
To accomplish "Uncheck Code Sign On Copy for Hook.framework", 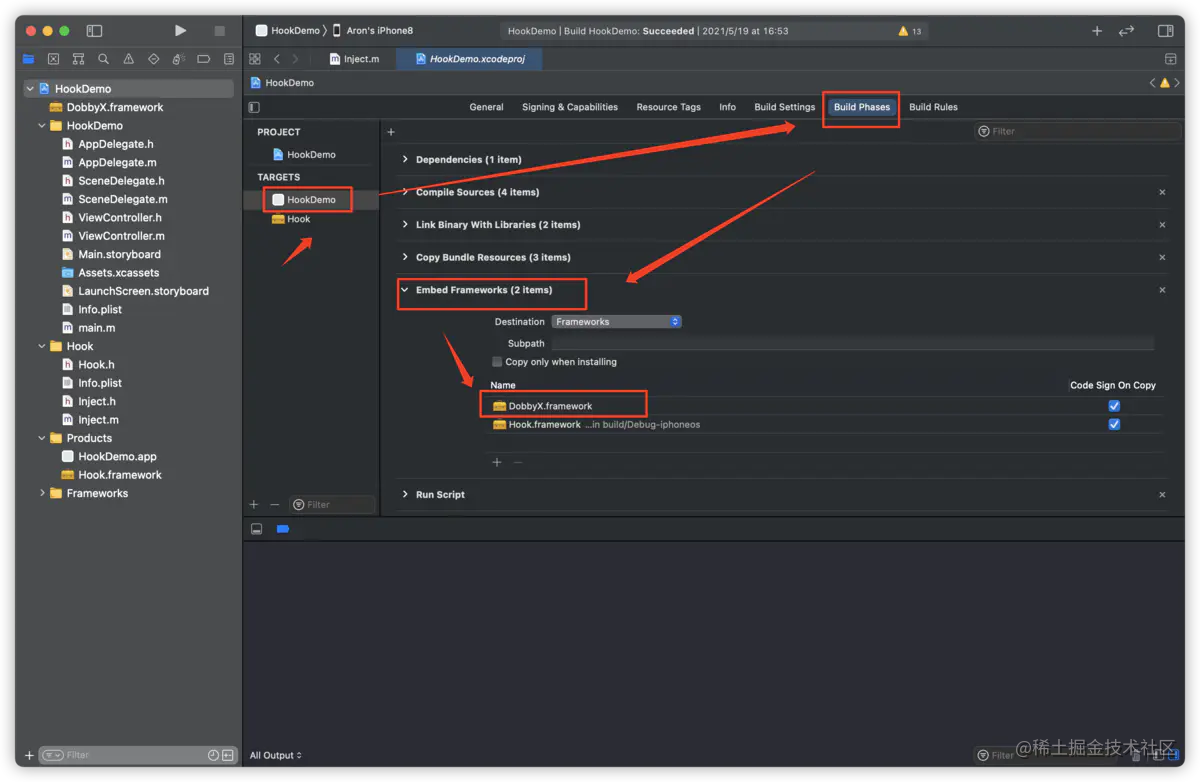I will click(1114, 424).
